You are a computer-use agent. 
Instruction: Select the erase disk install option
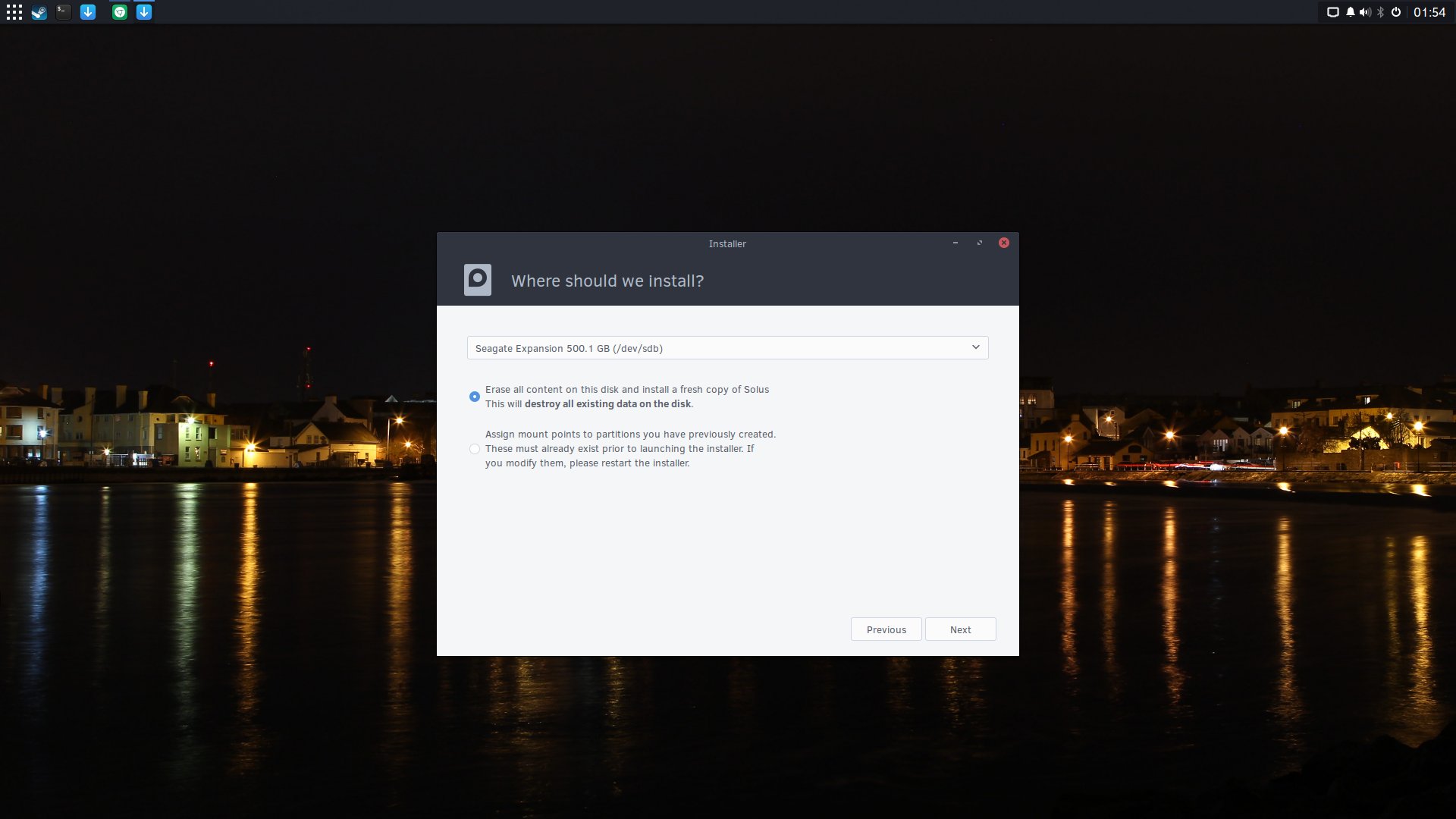coord(475,397)
